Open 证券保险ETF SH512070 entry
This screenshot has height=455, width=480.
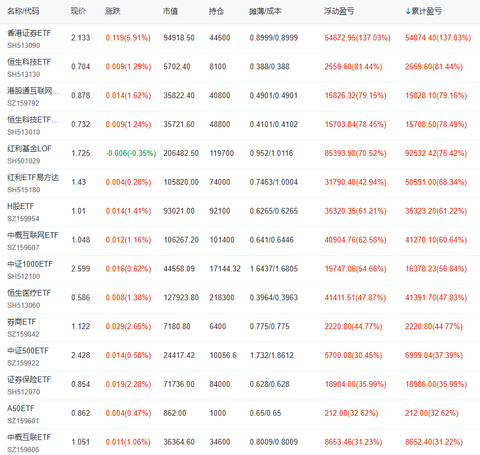tap(29, 380)
